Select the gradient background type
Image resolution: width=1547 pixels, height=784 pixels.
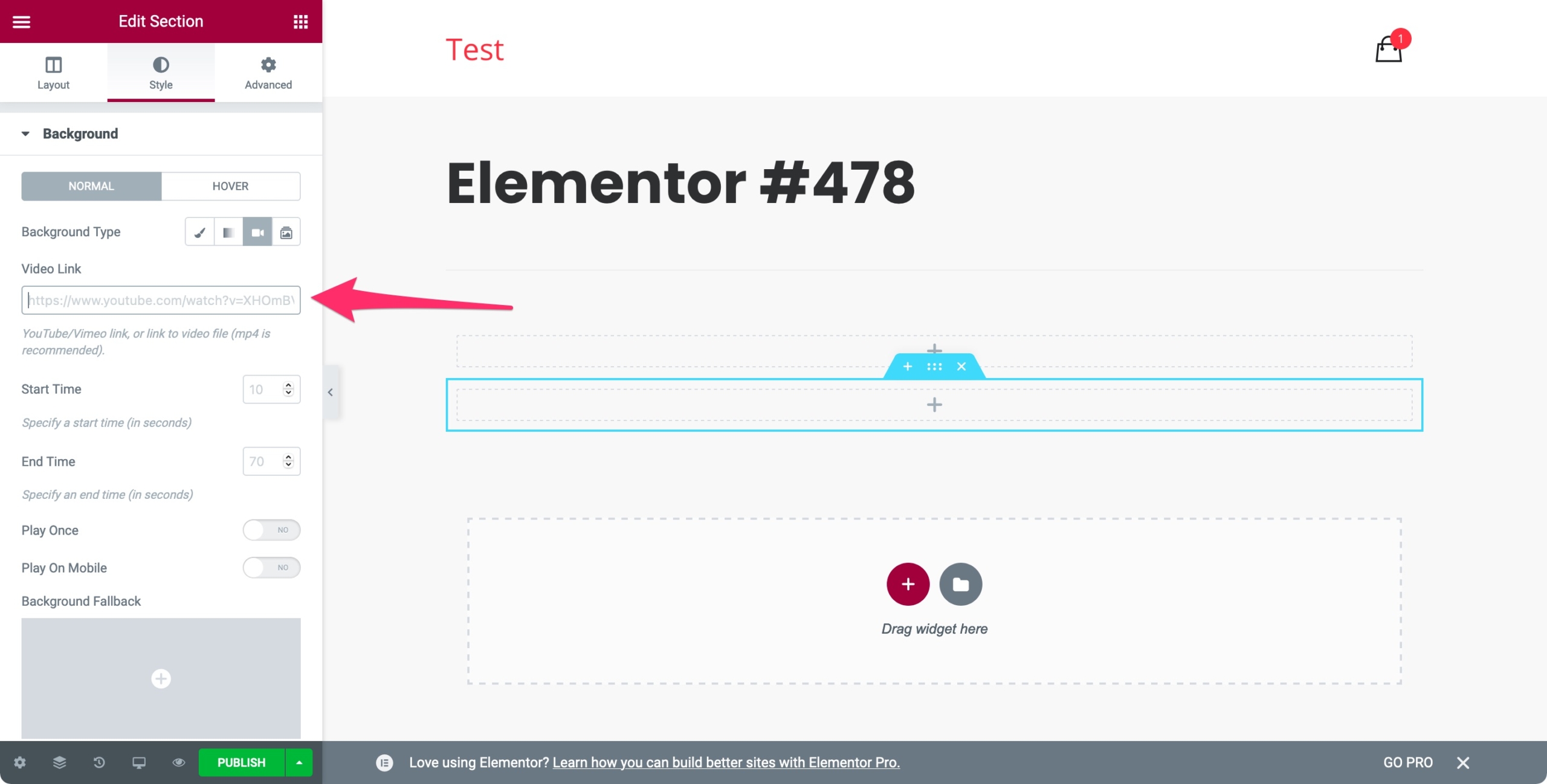(x=228, y=232)
